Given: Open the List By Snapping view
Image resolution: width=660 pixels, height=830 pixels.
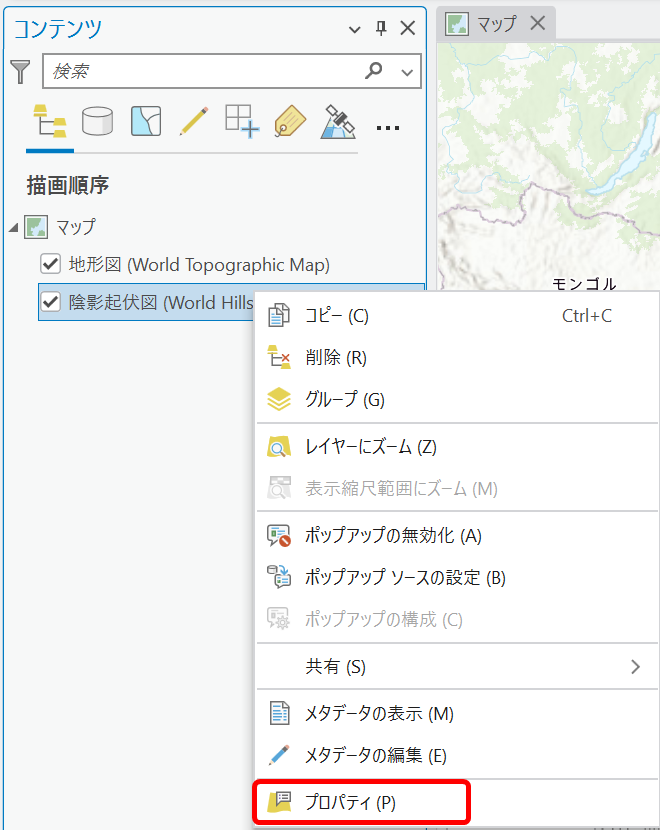Looking at the screenshot, I should (x=241, y=122).
